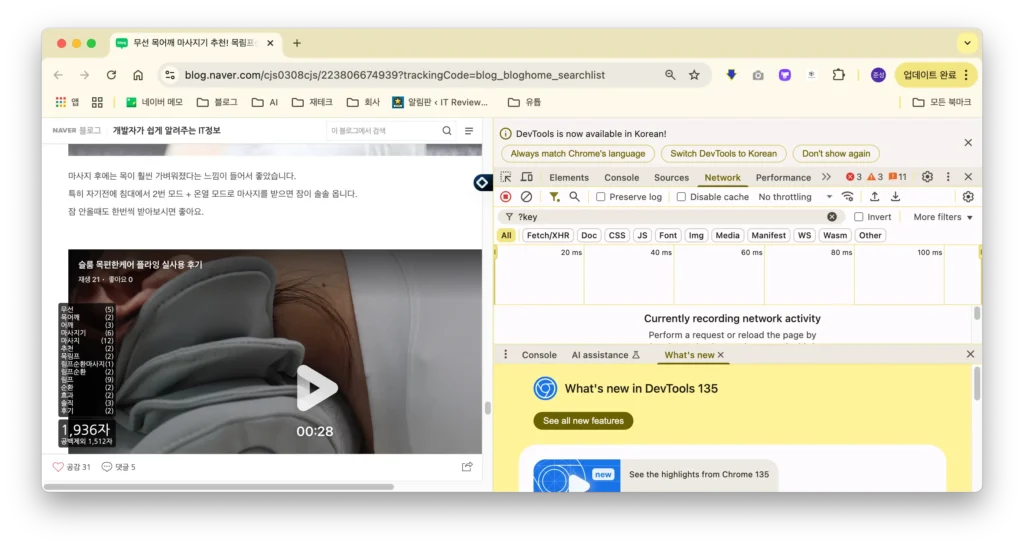Check the Invert filter checkbox

pyautogui.click(x=859, y=217)
